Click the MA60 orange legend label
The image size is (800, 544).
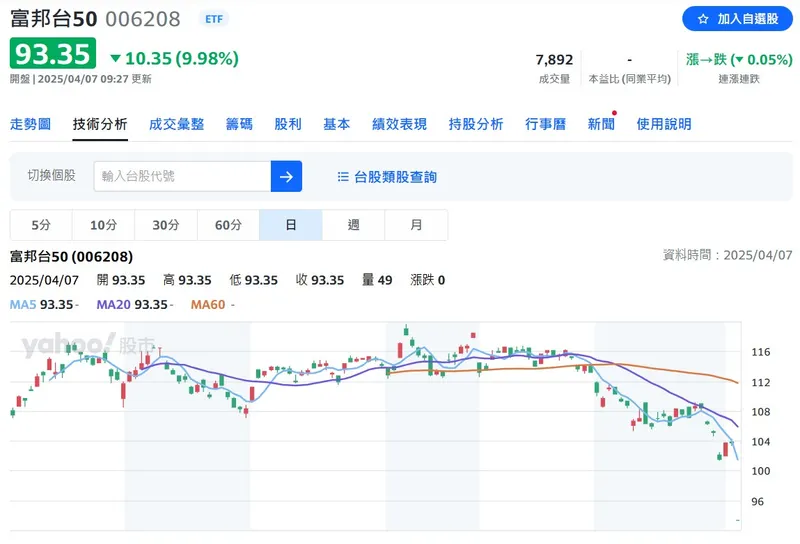coord(209,304)
